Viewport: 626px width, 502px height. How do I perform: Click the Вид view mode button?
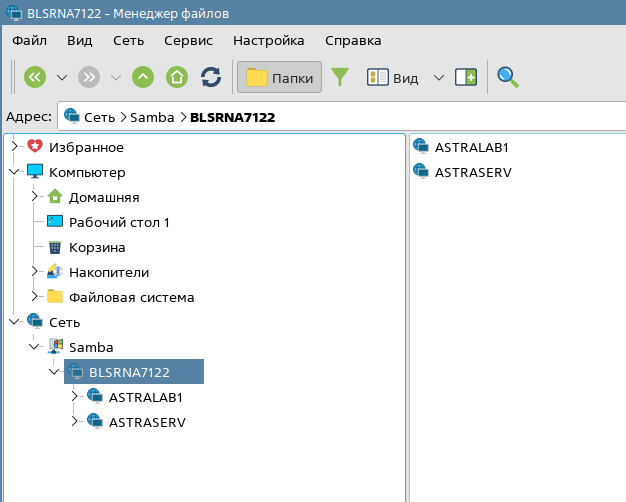click(392, 77)
